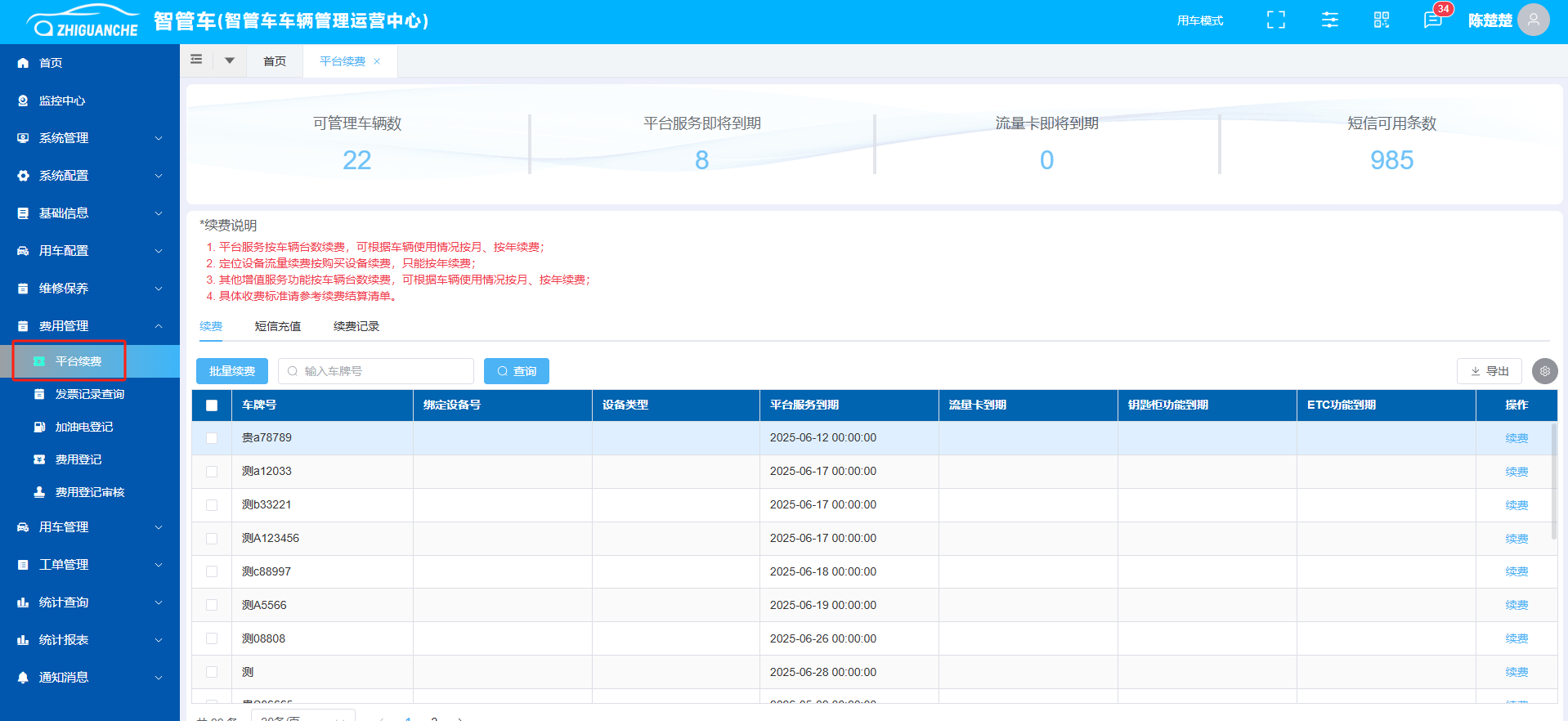Switch to the 短信充值 tab
Image resolution: width=1568 pixels, height=721 pixels.
[277, 326]
